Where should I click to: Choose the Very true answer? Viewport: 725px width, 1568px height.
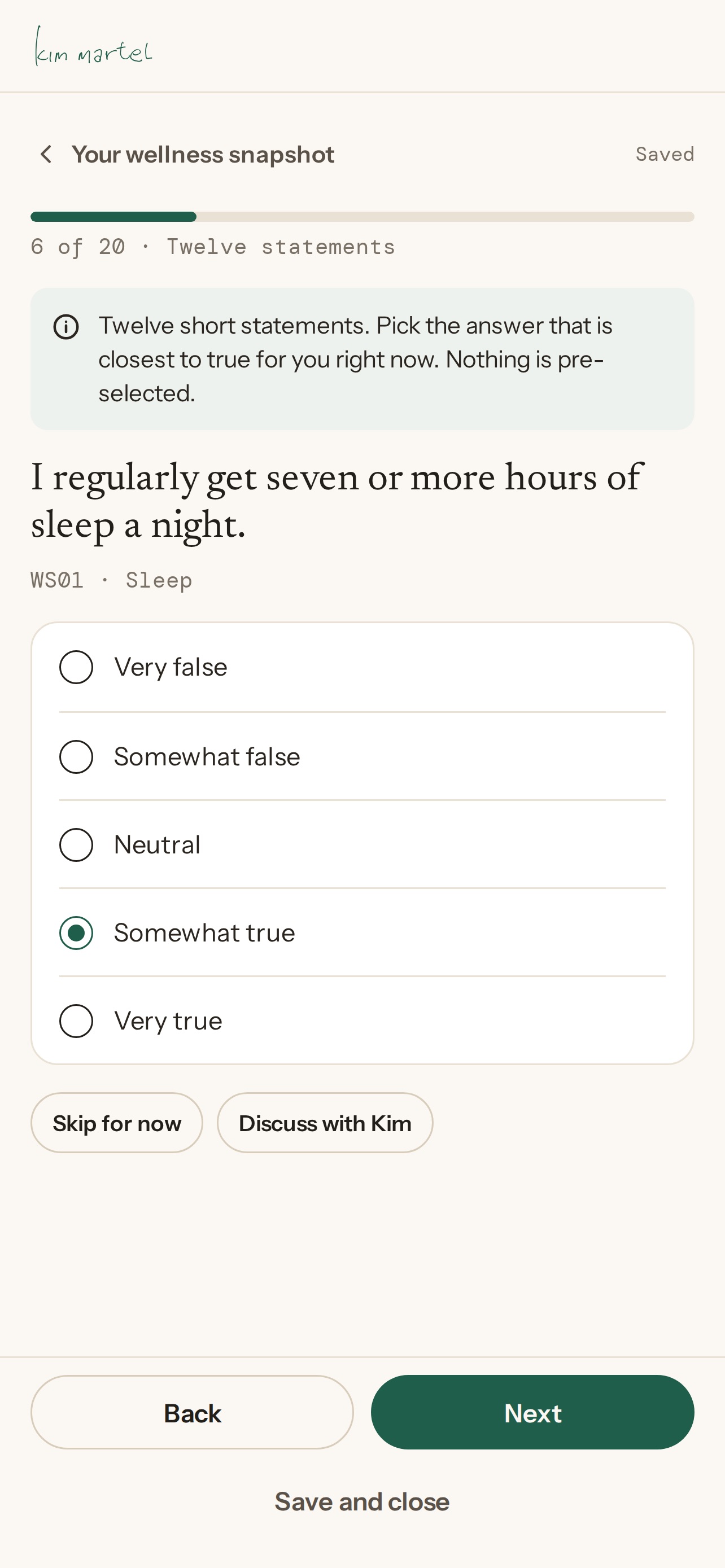[x=362, y=1021]
